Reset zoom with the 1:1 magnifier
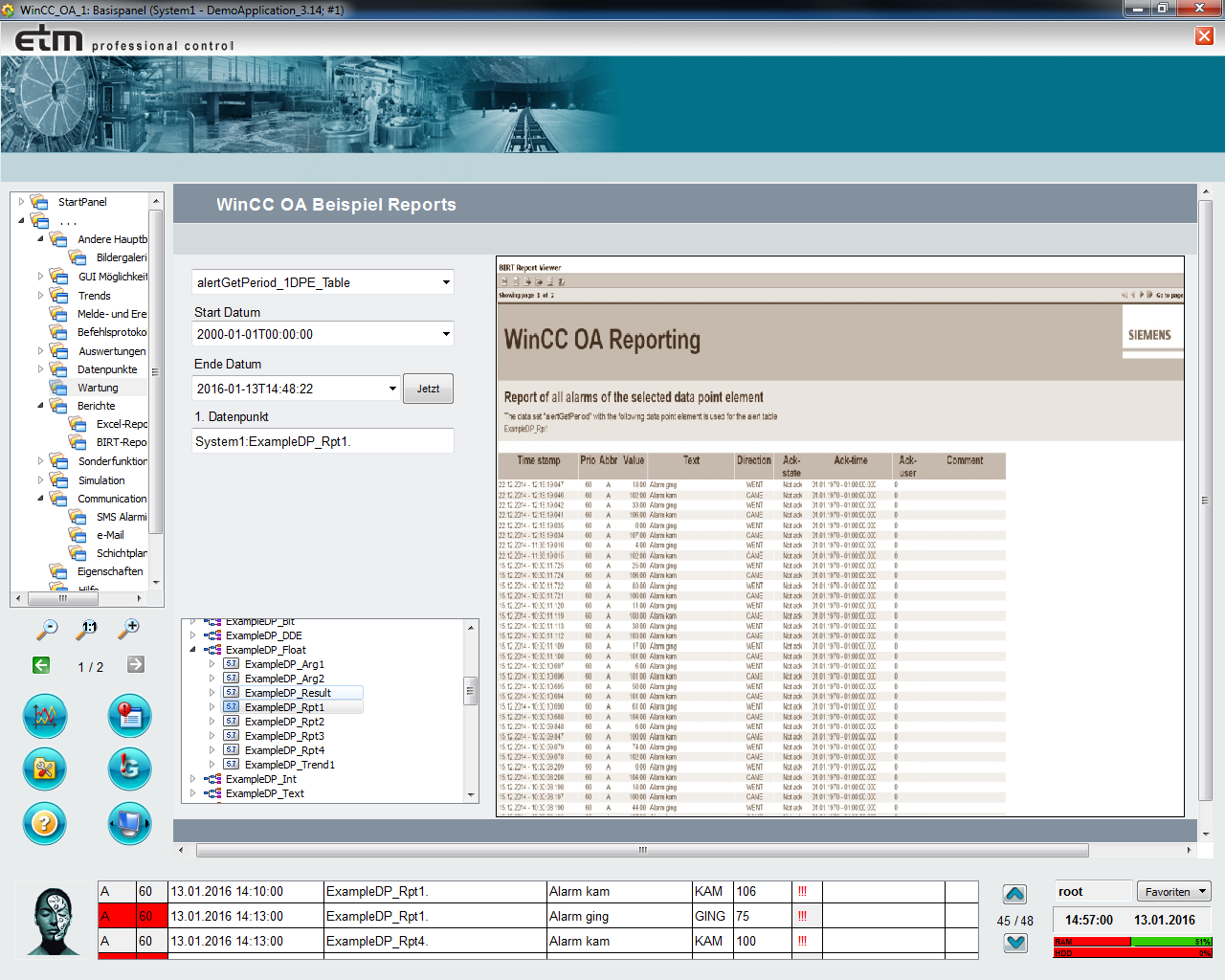 [x=88, y=629]
